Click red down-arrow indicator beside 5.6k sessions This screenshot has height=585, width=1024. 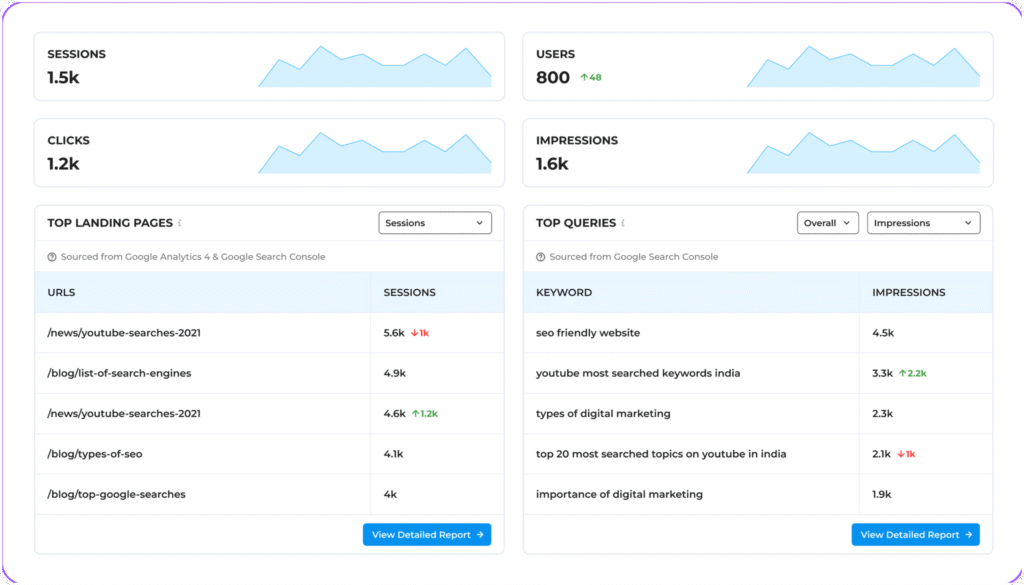(414, 333)
